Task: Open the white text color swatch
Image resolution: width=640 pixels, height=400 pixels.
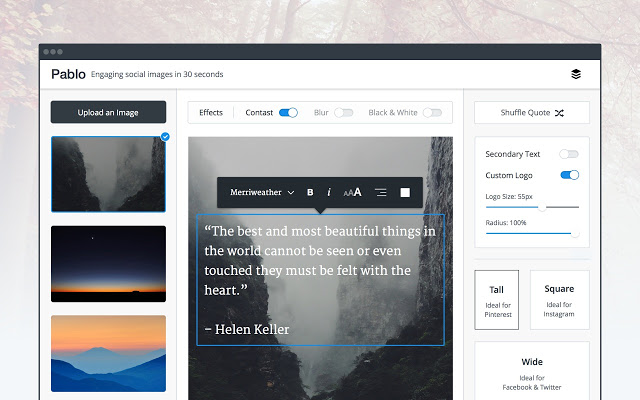Action: point(405,192)
